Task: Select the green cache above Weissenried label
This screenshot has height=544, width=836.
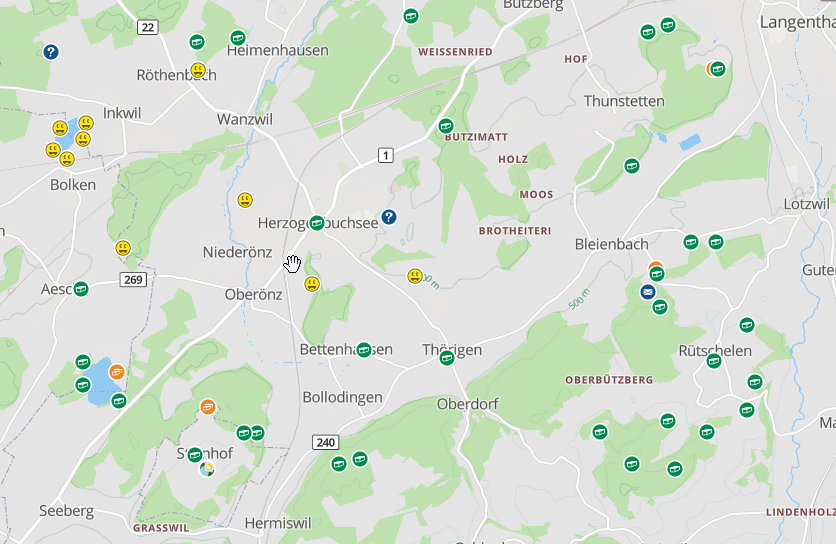Action: pyautogui.click(x=411, y=16)
